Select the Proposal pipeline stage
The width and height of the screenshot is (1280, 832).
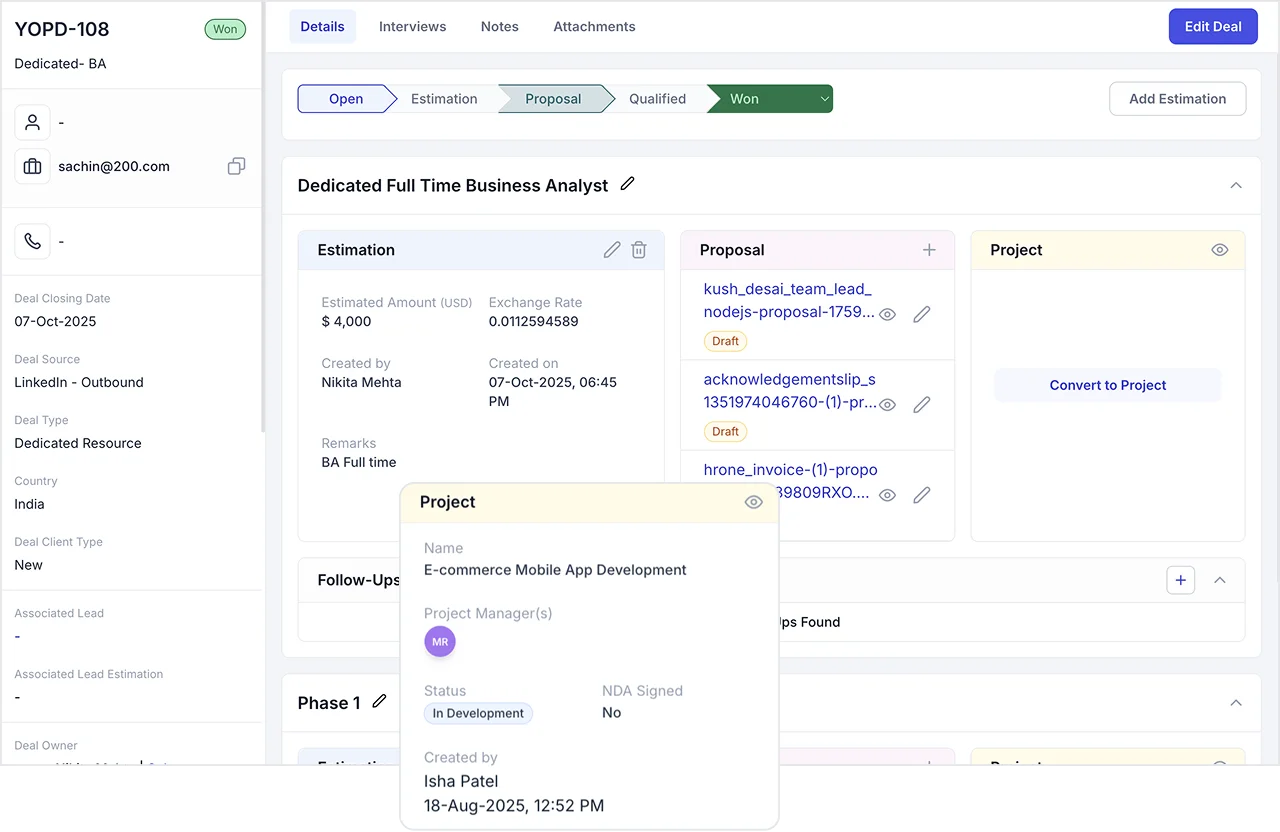pyautogui.click(x=554, y=99)
